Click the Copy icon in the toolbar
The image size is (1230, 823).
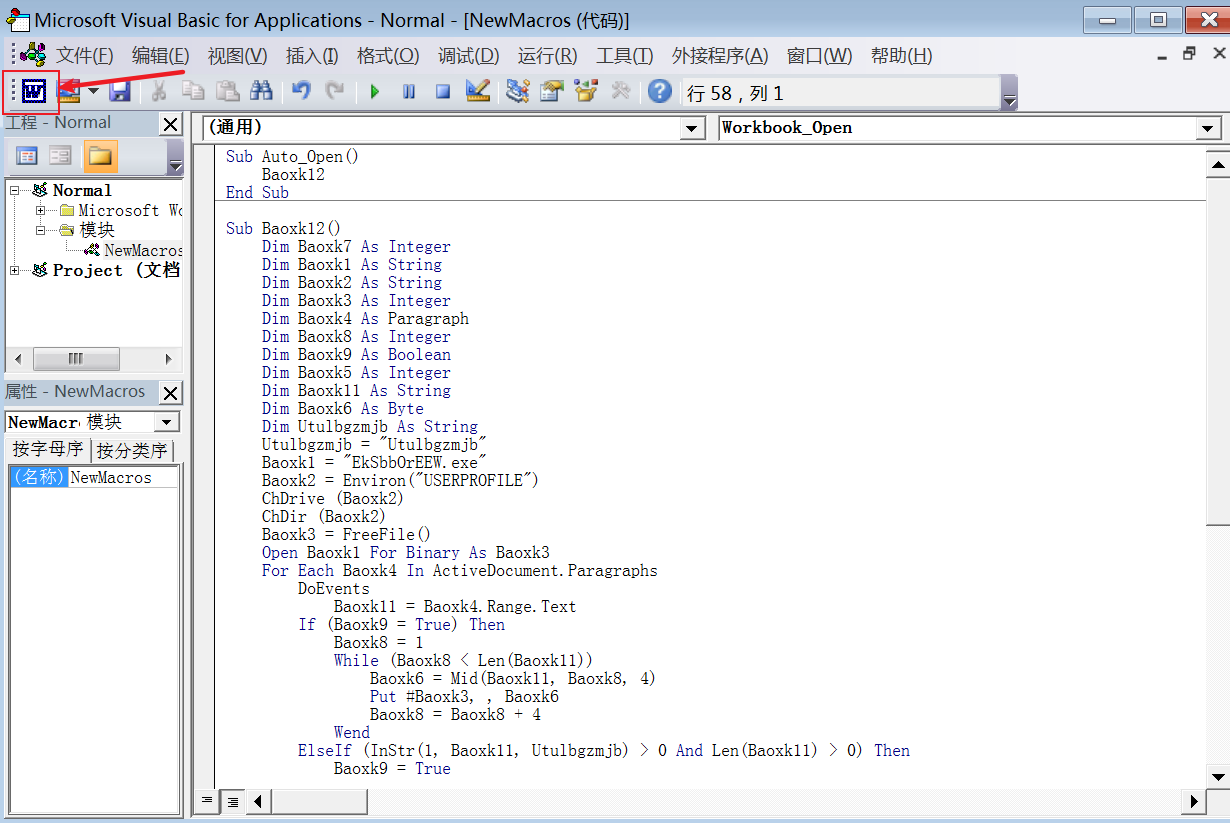[x=193, y=92]
